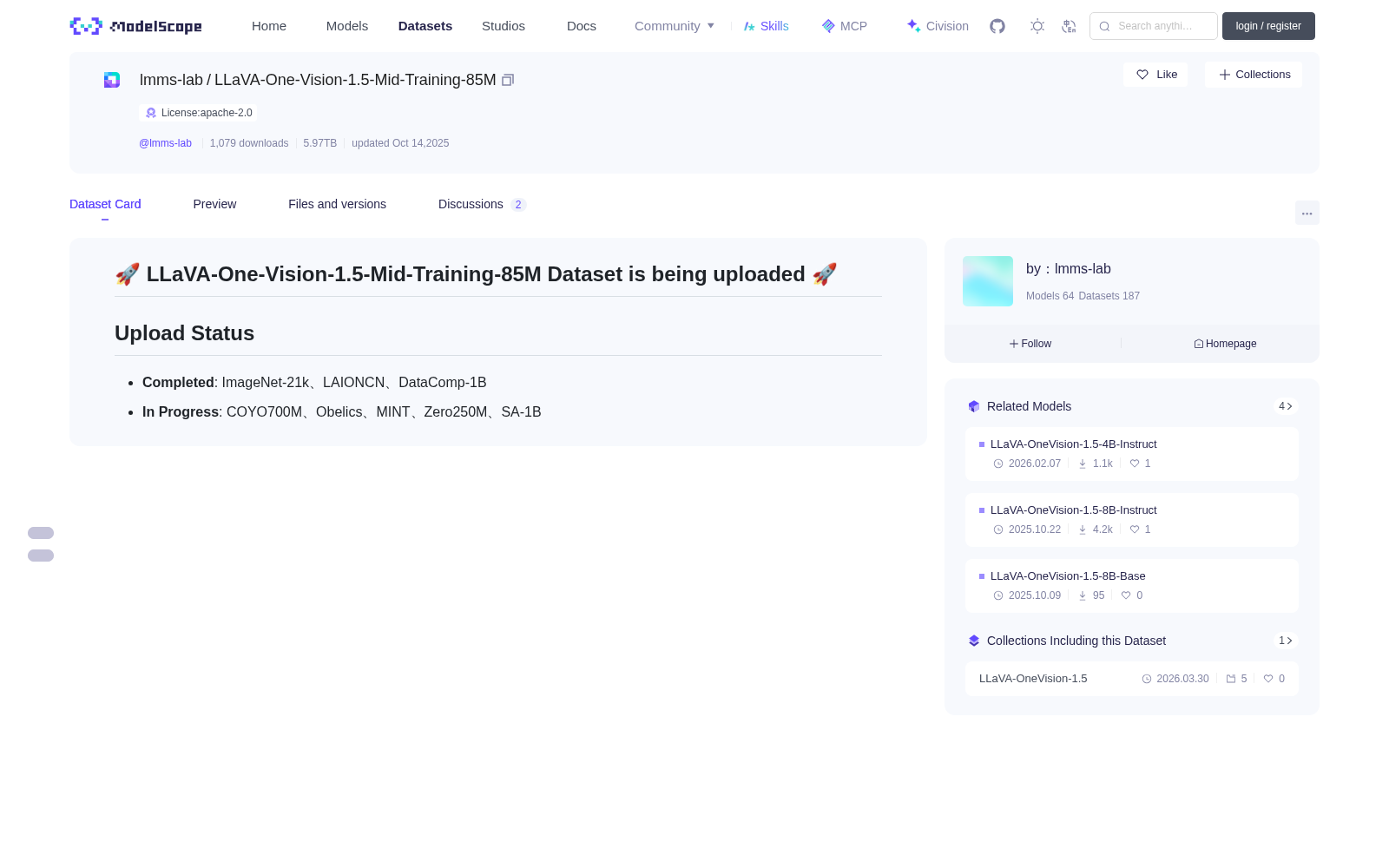Screen dimensions: 1389x868
Task: Toggle the light/dark theme sun icon
Action: tap(1037, 26)
